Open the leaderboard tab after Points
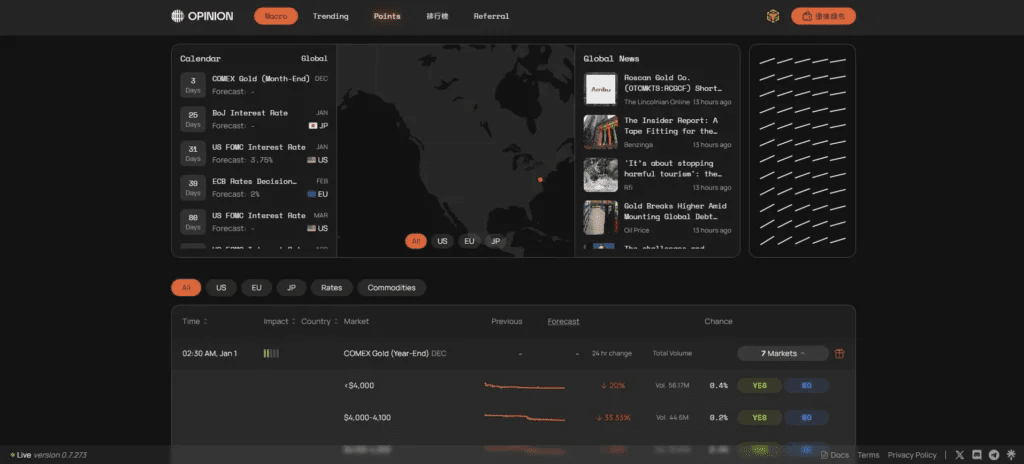The height and width of the screenshot is (464, 1024). pyautogui.click(x=437, y=16)
